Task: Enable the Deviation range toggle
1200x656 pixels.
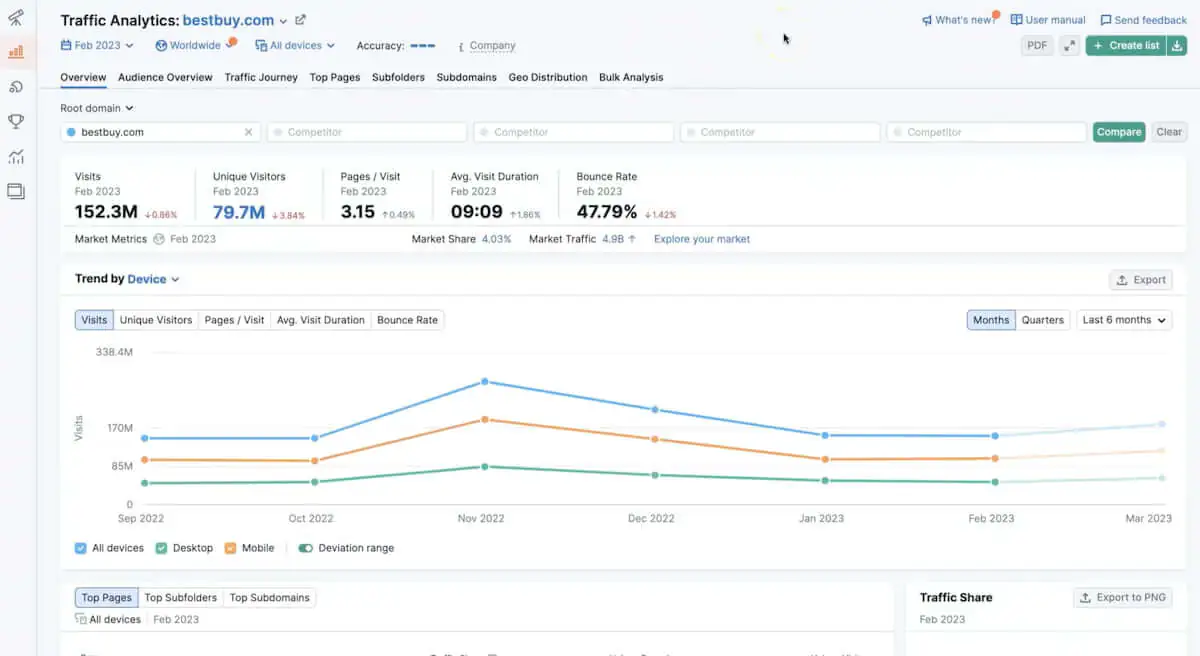Action: click(x=306, y=547)
